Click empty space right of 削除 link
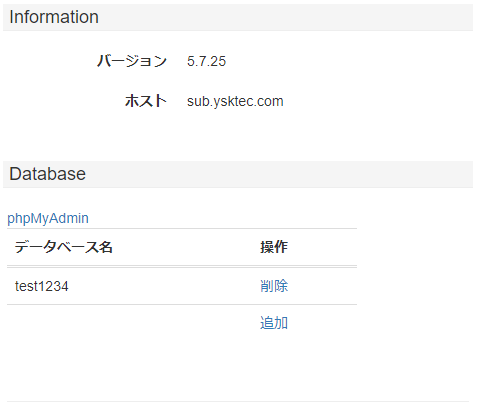 [322, 286]
